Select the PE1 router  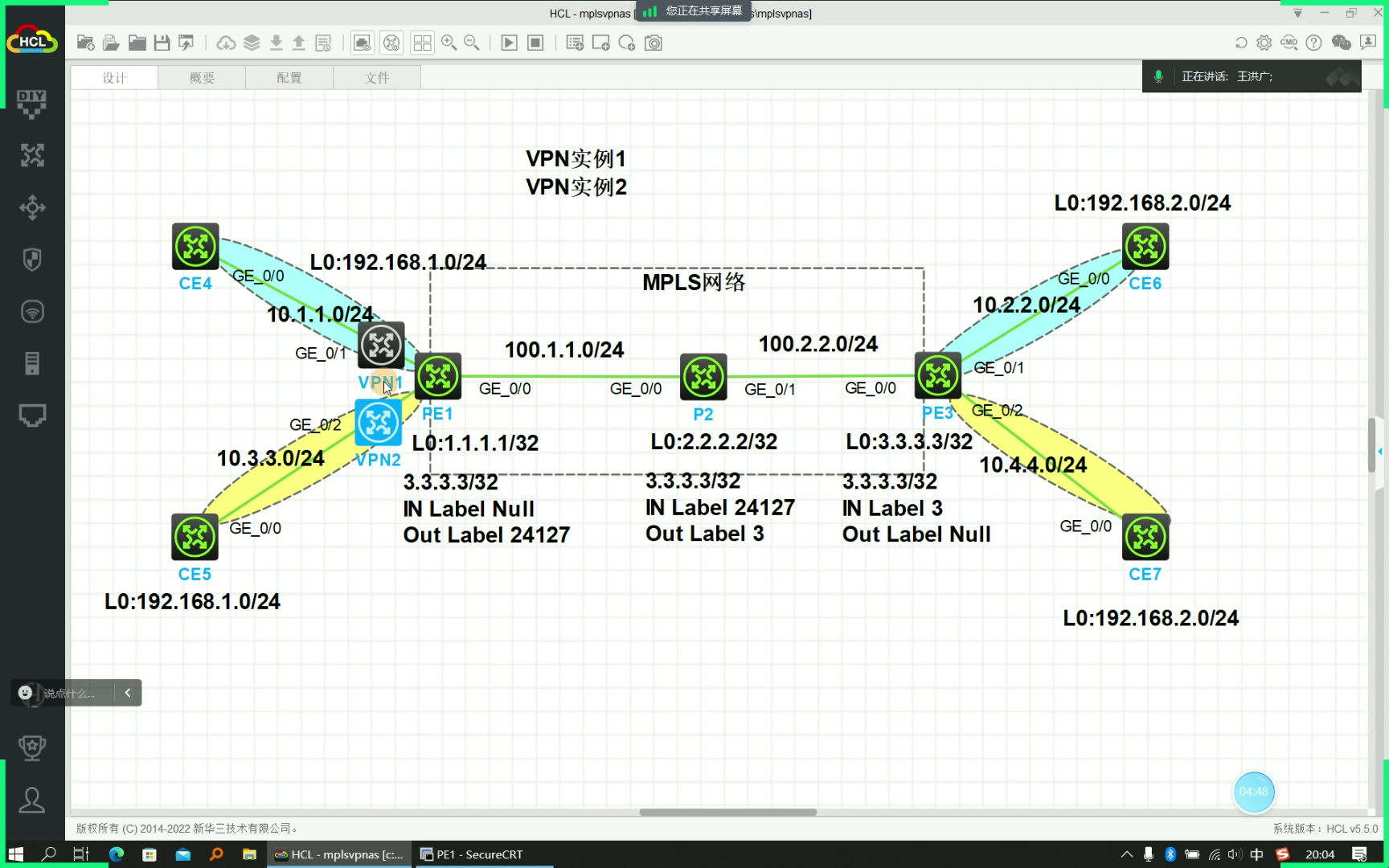pyautogui.click(x=438, y=376)
